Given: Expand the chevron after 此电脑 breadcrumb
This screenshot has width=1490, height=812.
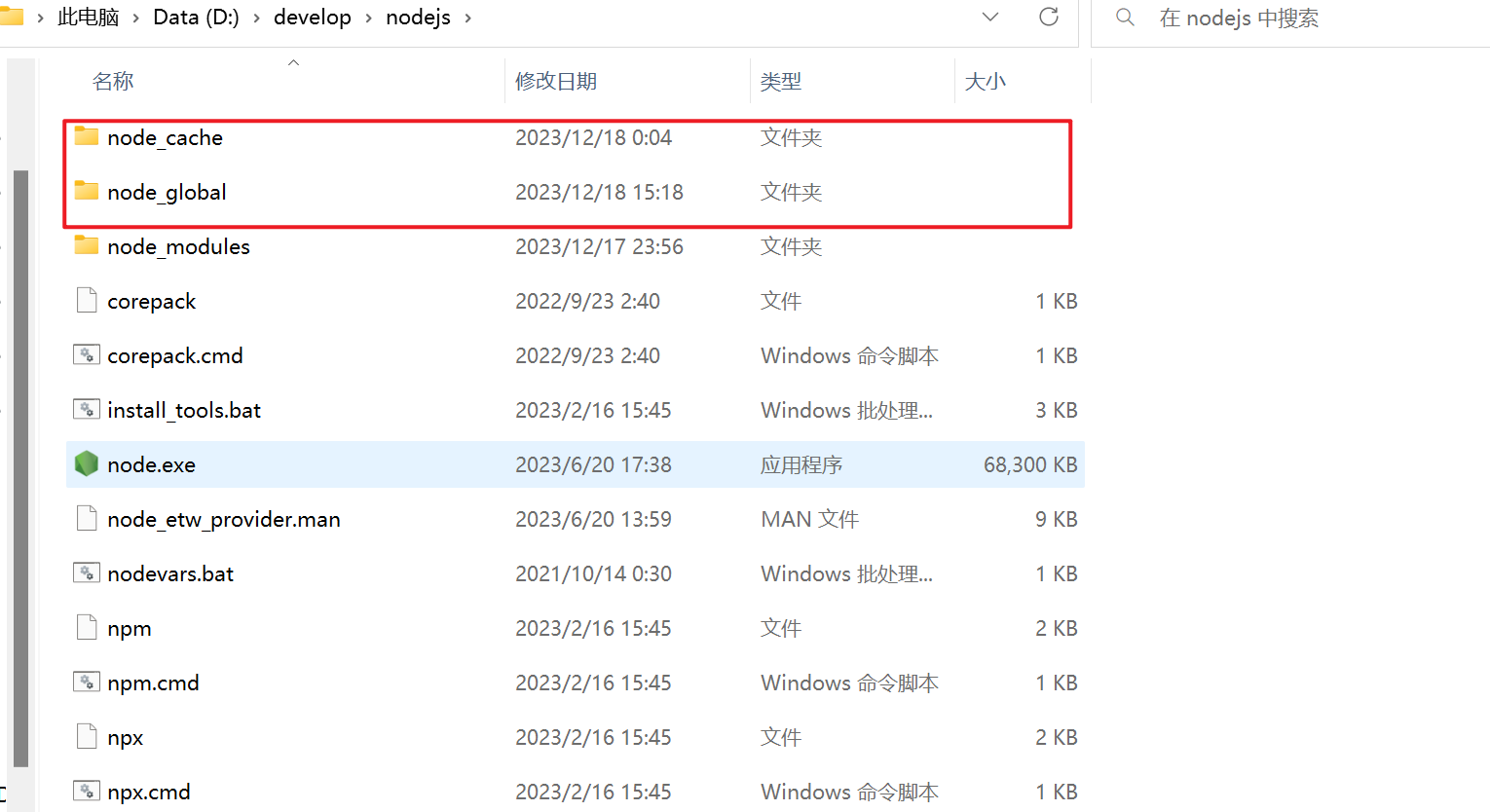Looking at the screenshot, I should (136, 18).
